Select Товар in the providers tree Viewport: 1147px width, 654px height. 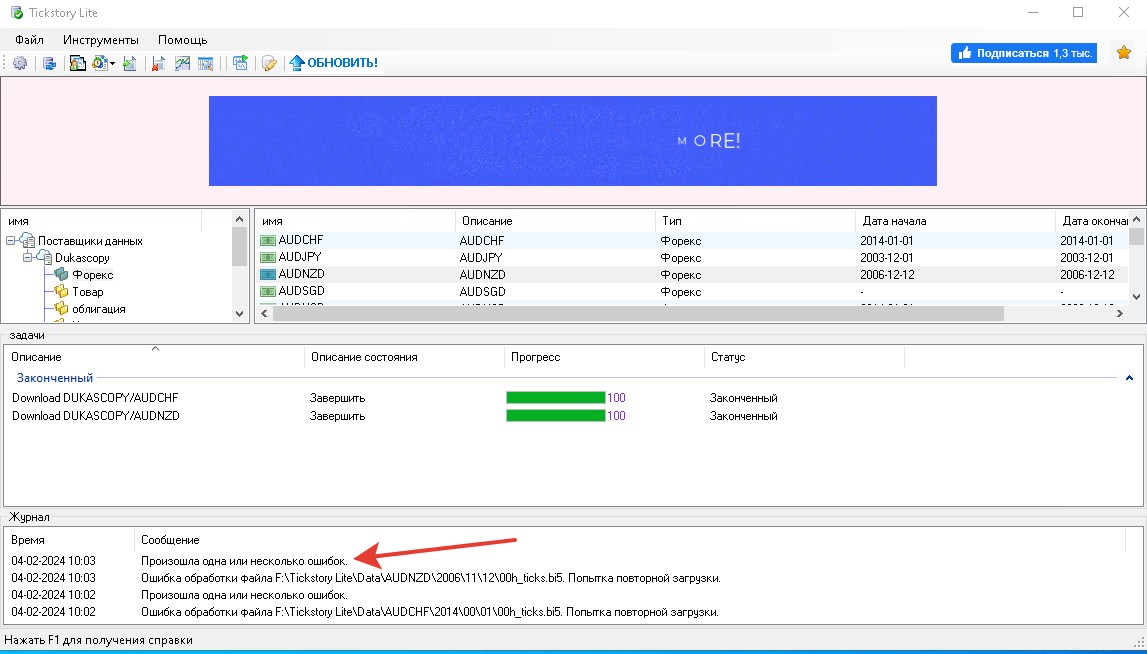(88, 292)
